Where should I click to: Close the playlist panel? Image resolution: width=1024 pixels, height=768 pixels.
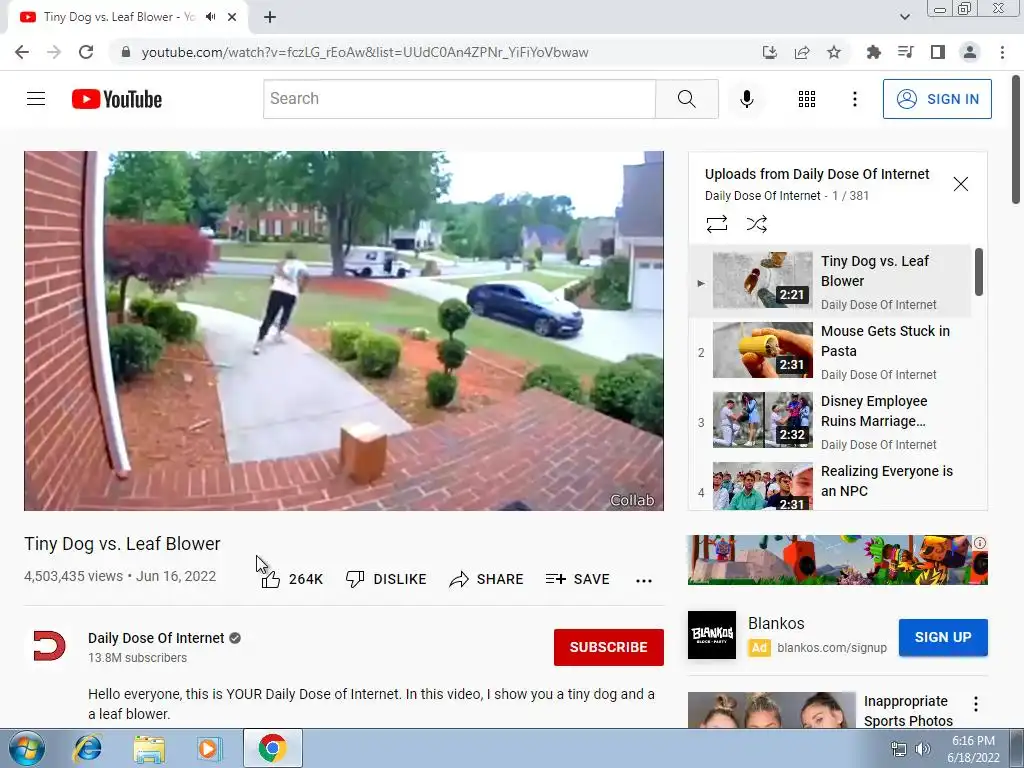960,184
